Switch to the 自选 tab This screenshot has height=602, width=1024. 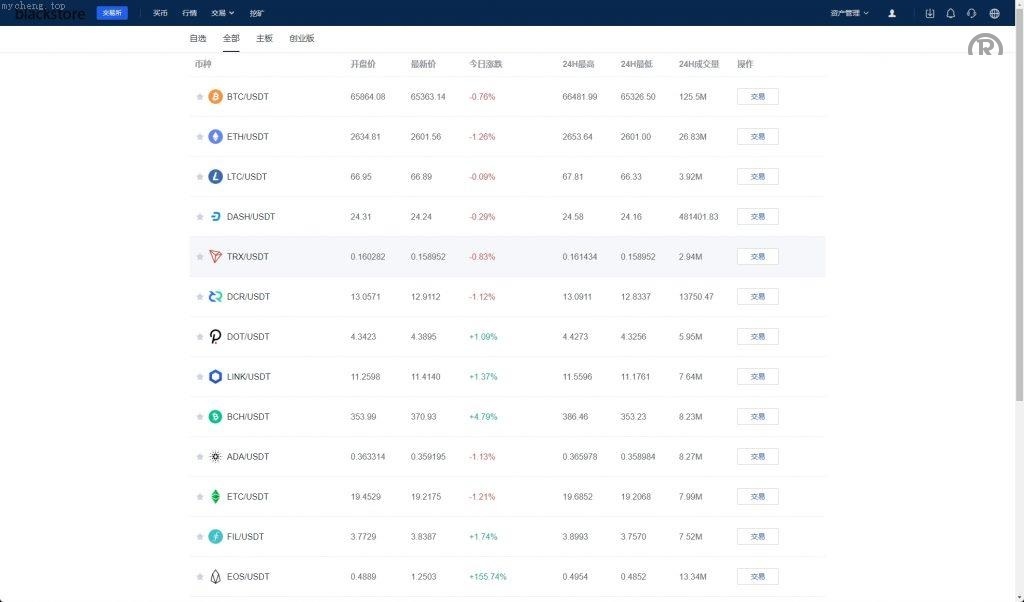pos(198,38)
